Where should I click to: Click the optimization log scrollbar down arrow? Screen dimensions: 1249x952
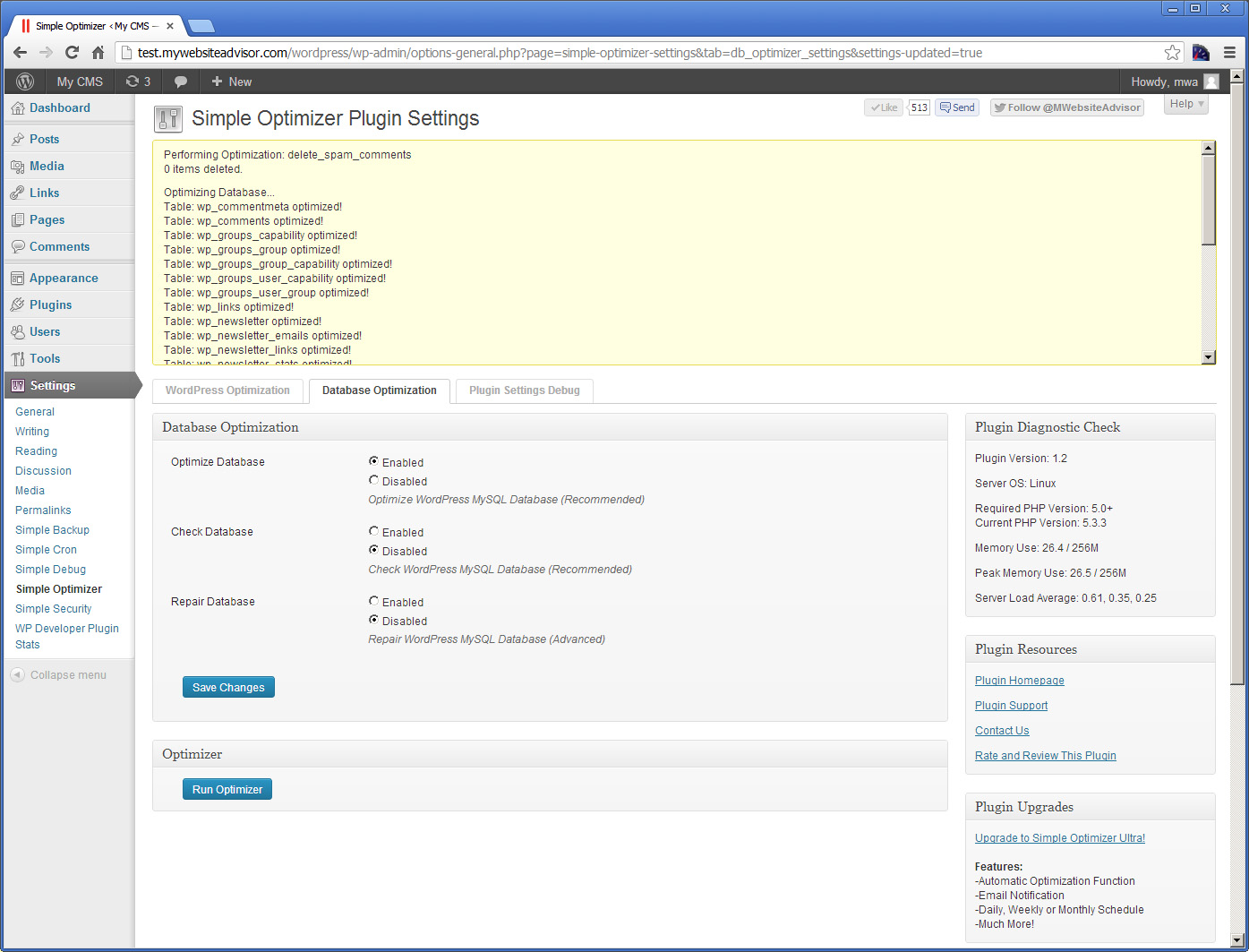coord(1209,357)
